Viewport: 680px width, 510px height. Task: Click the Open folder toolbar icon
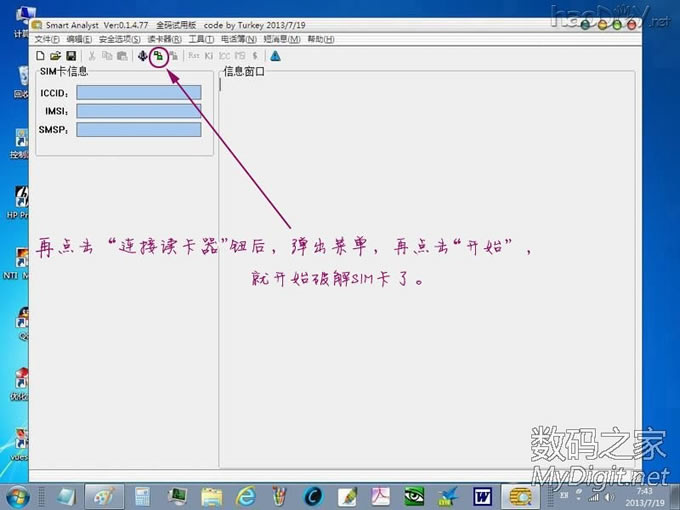[56, 56]
